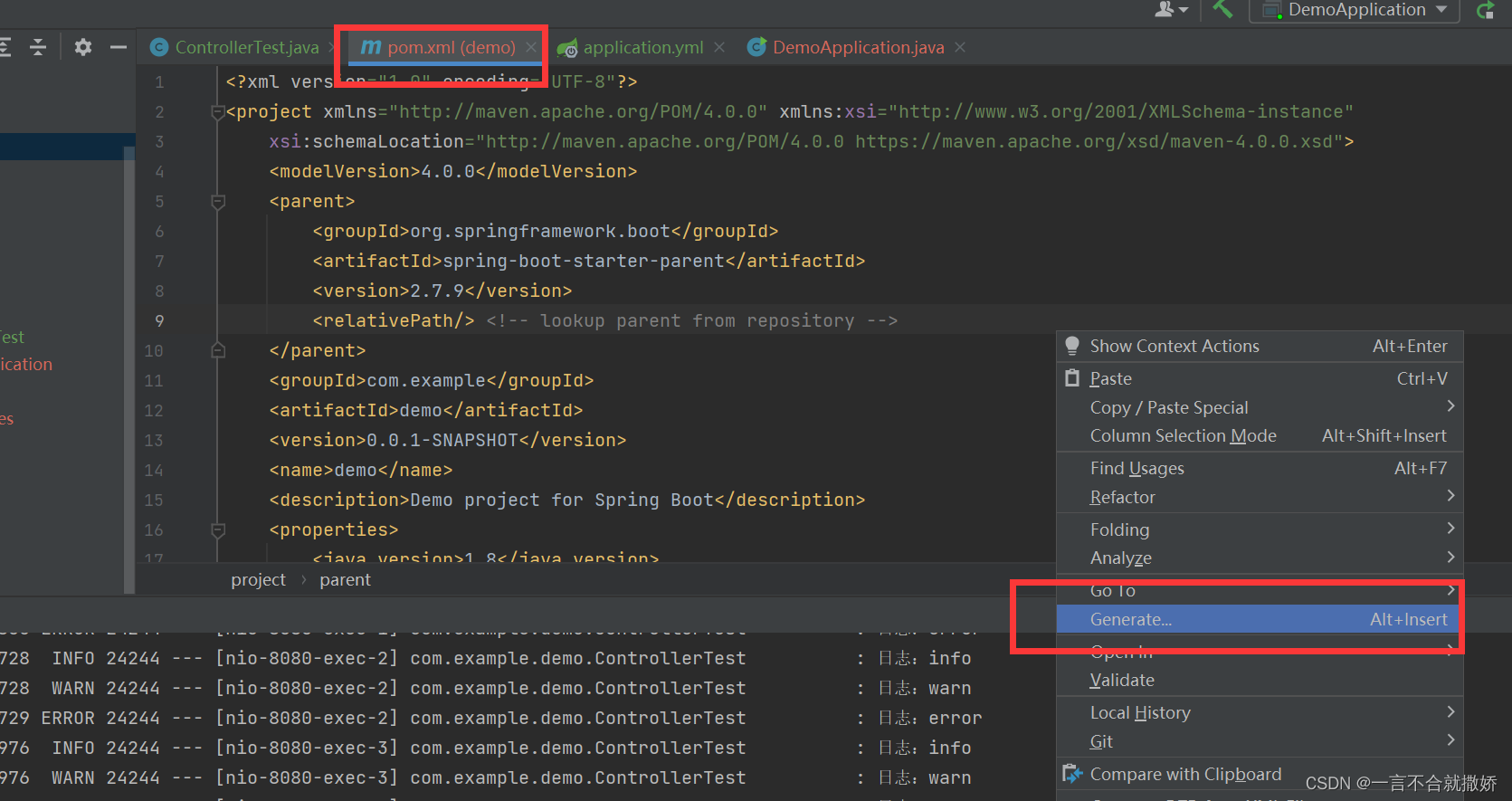This screenshot has height=801, width=1512.
Task: Choose Show Context Actions from context menu
Action: coord(1260,346)
